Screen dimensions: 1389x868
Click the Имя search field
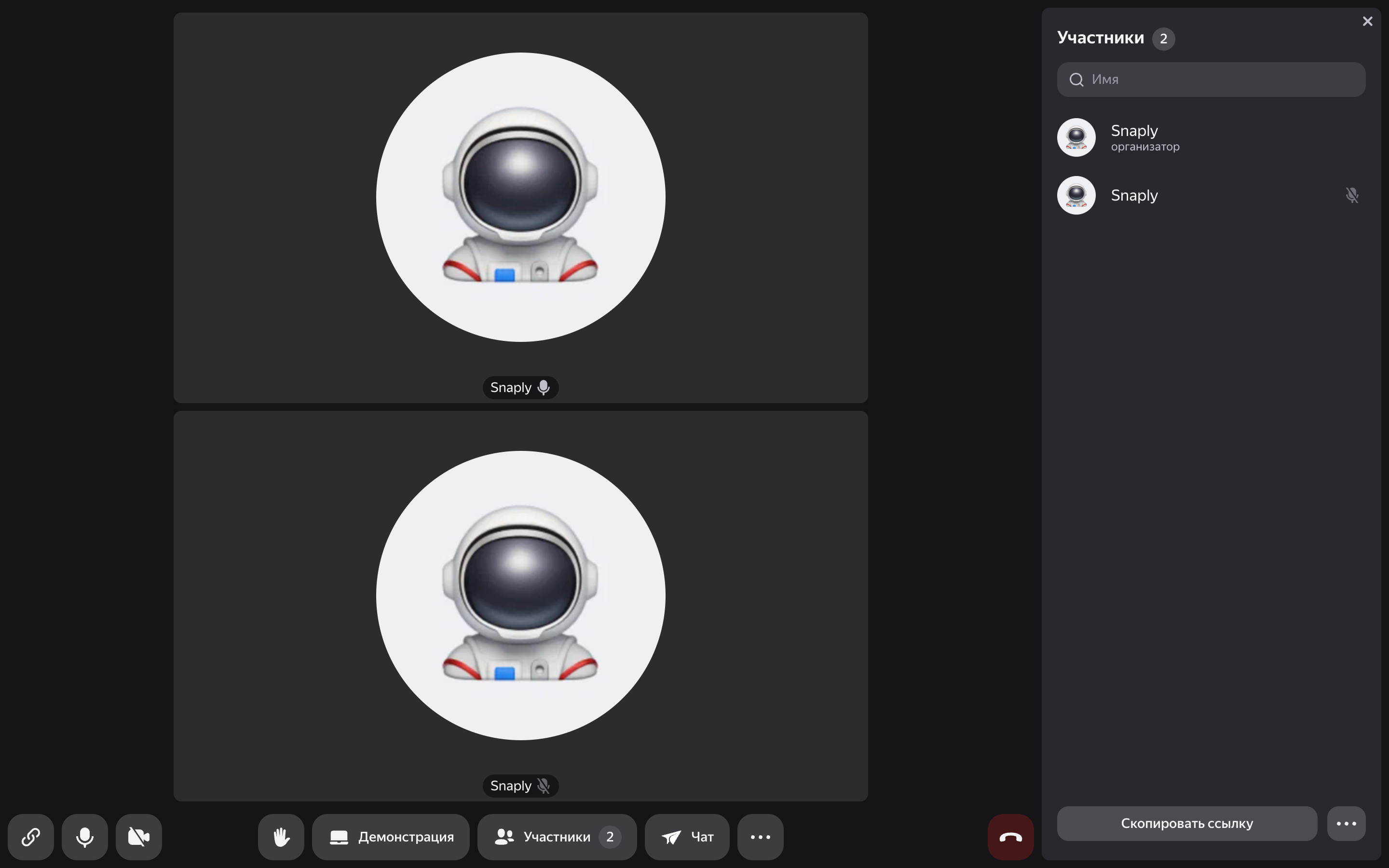[1211, 79]
